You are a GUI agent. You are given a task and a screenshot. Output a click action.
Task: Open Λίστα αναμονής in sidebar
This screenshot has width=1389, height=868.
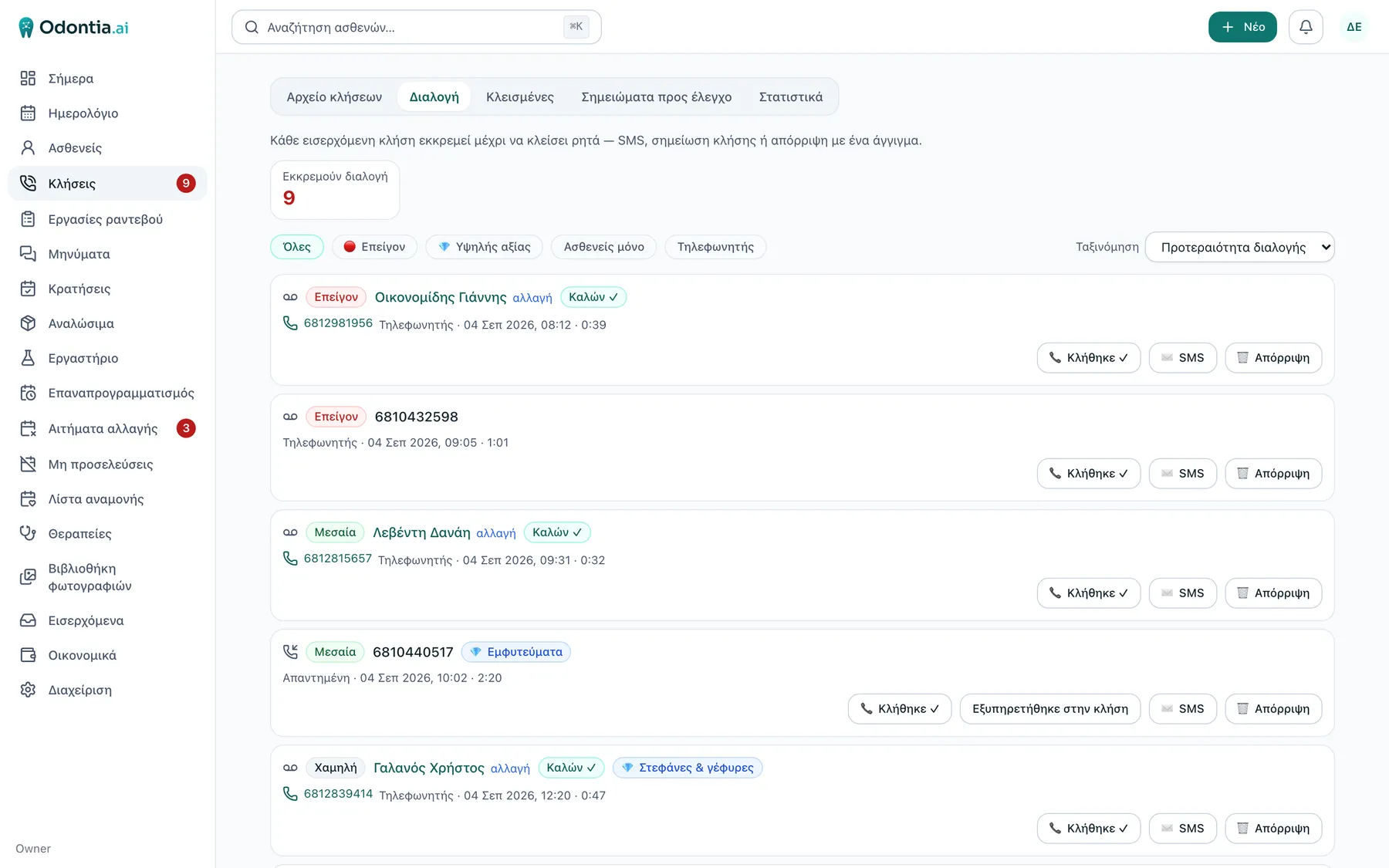pyautogui.click(x=107, y=499)
